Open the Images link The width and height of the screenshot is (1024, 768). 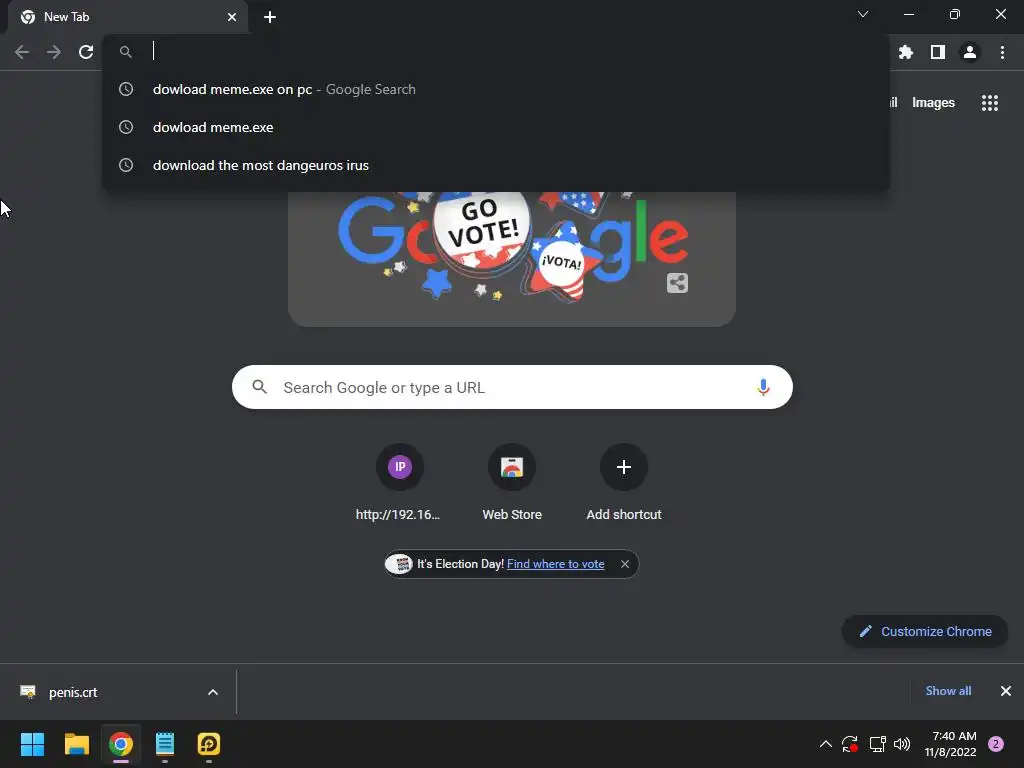coord(933,103)
